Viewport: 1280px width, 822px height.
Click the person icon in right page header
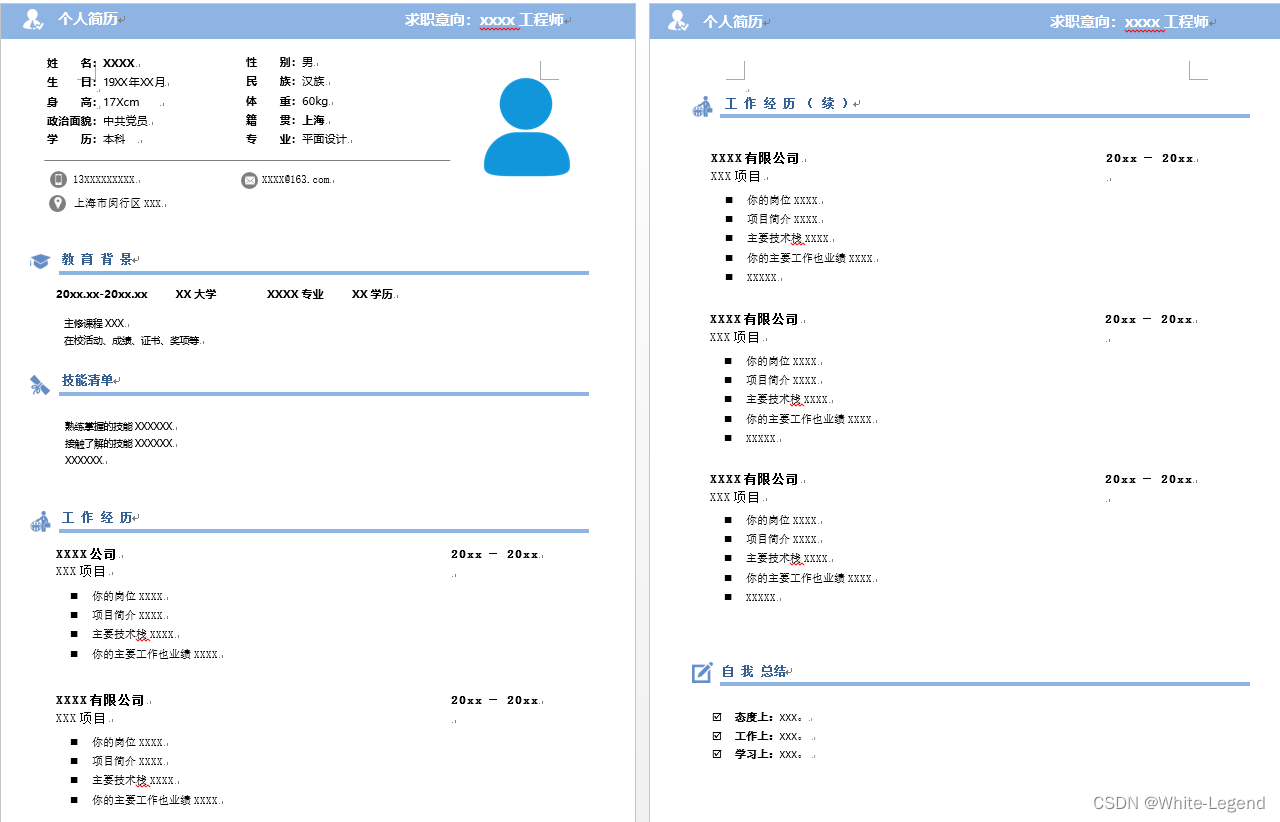678,20
